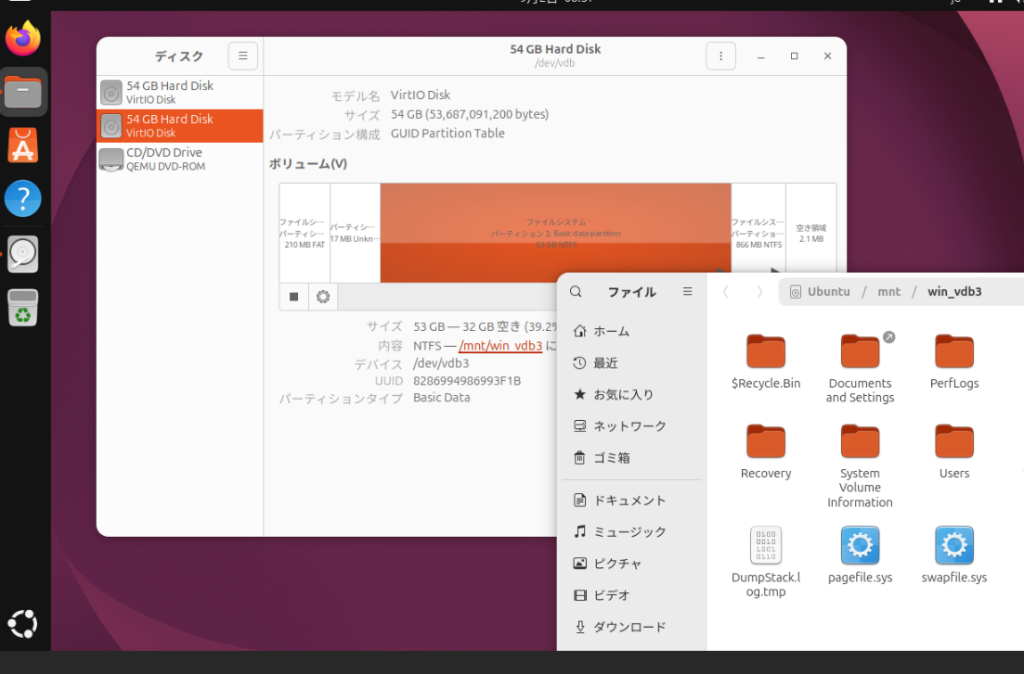Open drive options three-dot menu

click(x=720, y=56)
